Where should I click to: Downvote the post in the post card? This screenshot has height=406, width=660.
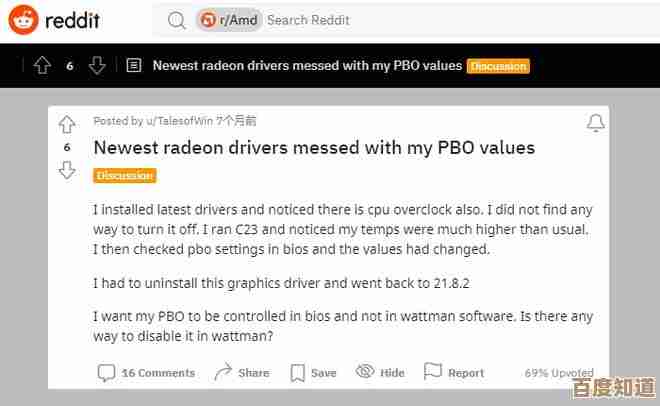tap(67, 170)
